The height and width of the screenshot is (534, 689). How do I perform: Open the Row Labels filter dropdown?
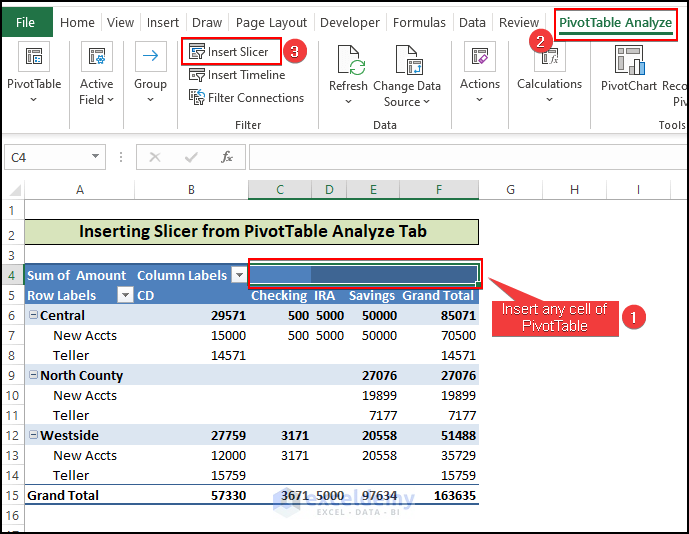125,295
